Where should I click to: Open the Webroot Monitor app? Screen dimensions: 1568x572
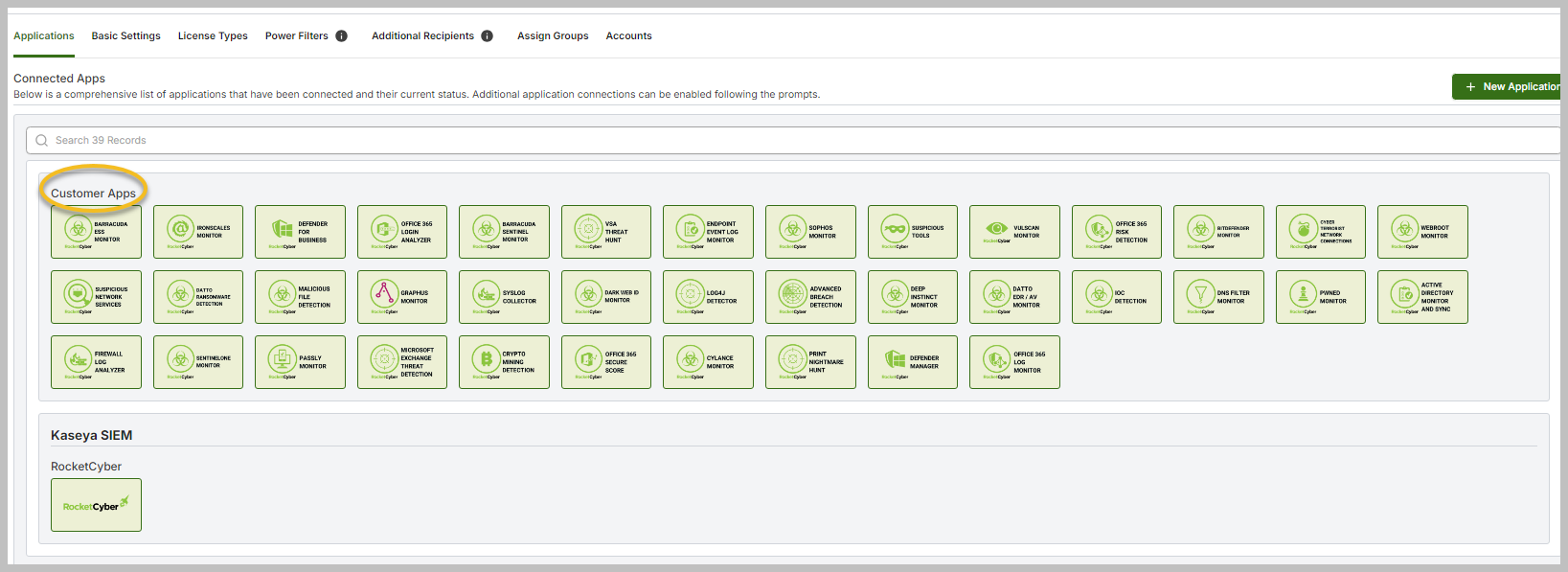[1422, 232]
